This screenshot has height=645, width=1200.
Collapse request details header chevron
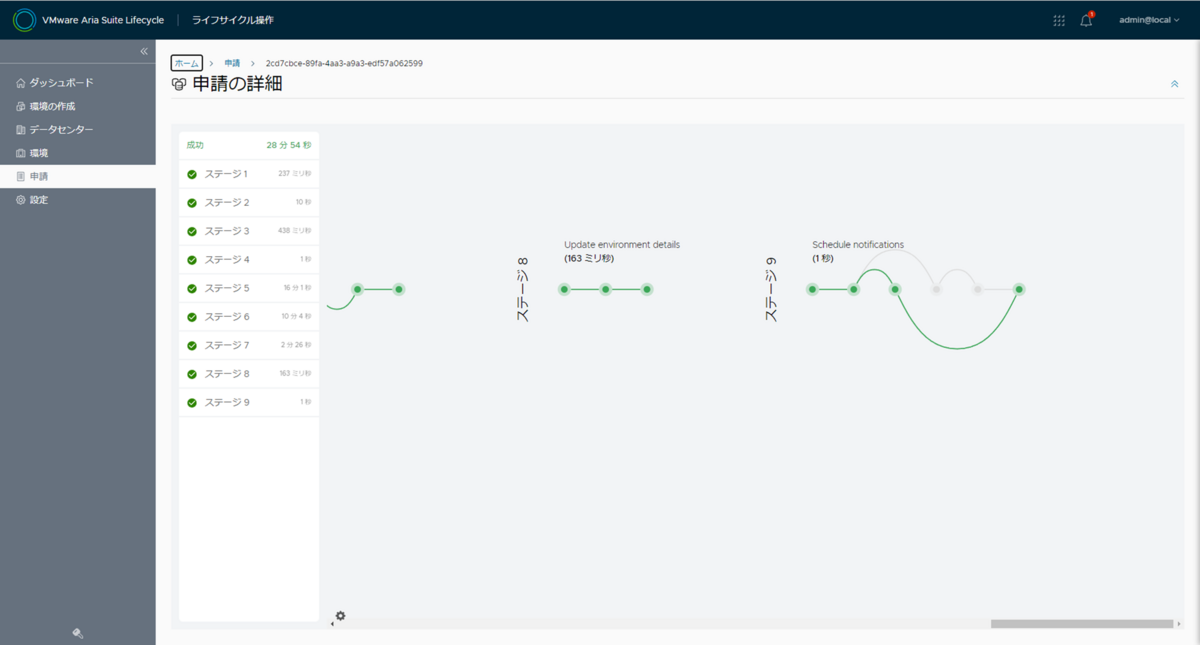(1175, 84)
